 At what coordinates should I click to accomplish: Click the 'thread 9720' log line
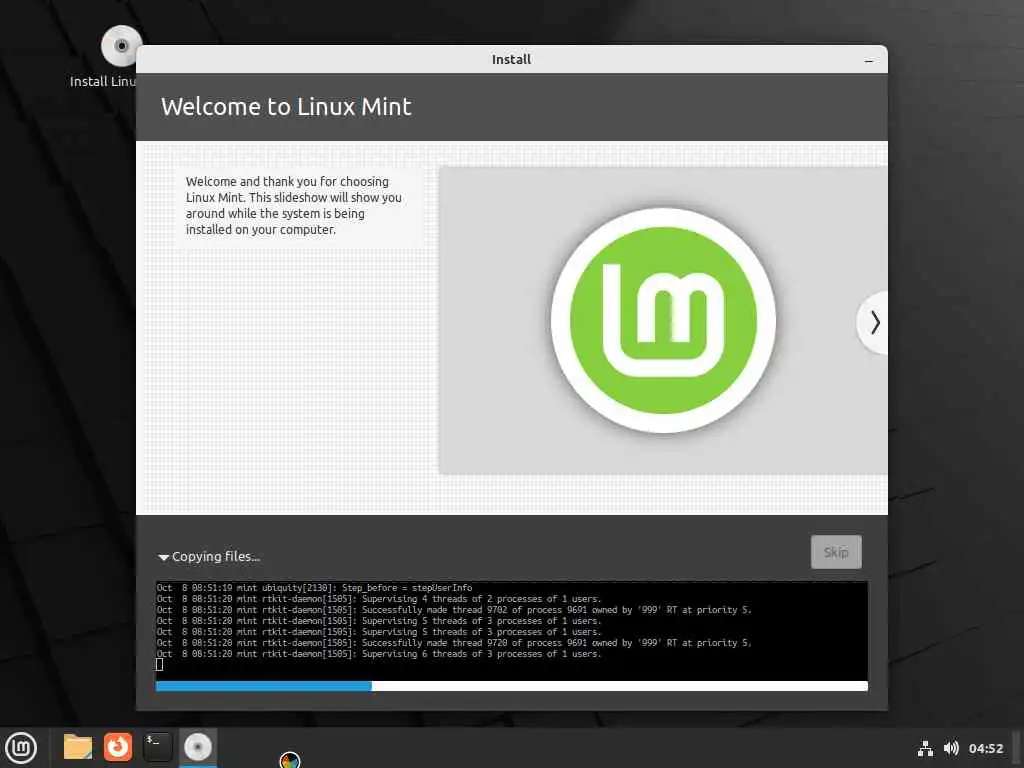click(454, 643)
